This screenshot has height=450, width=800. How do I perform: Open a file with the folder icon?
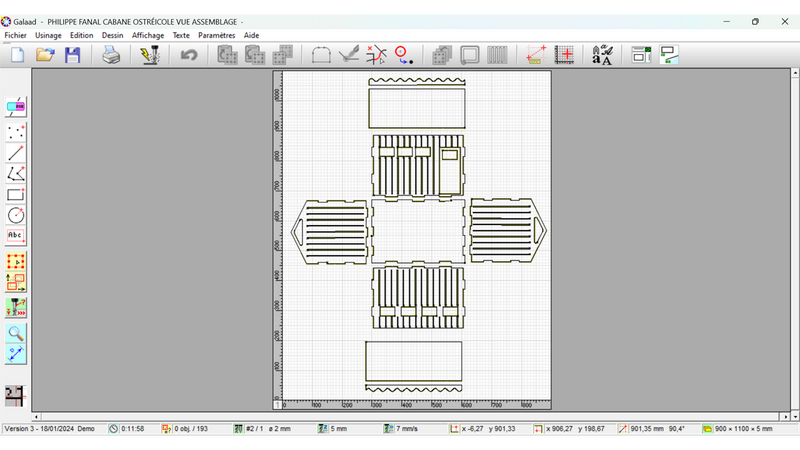point(45,56)
